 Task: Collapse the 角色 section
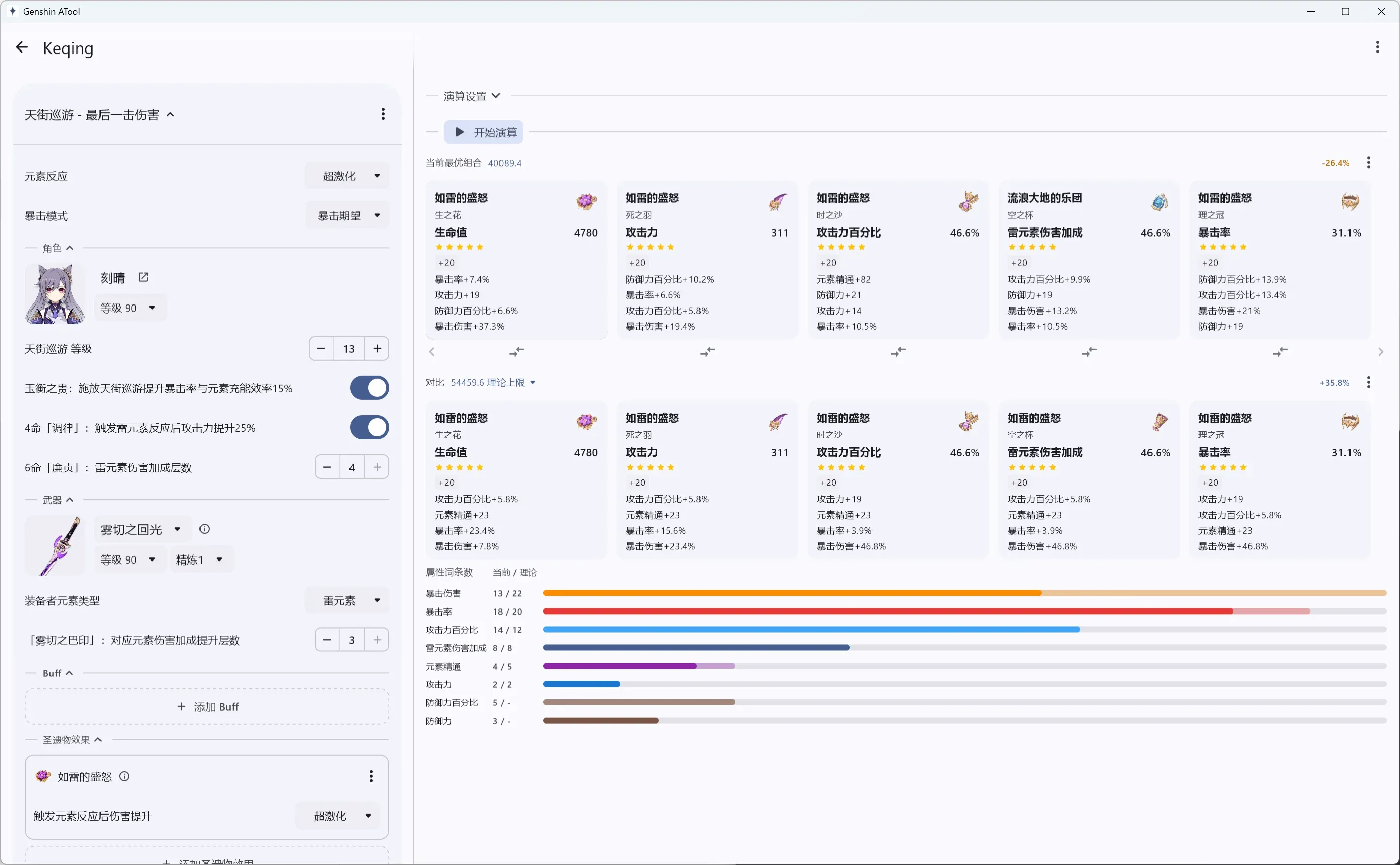tap(58, 248)
